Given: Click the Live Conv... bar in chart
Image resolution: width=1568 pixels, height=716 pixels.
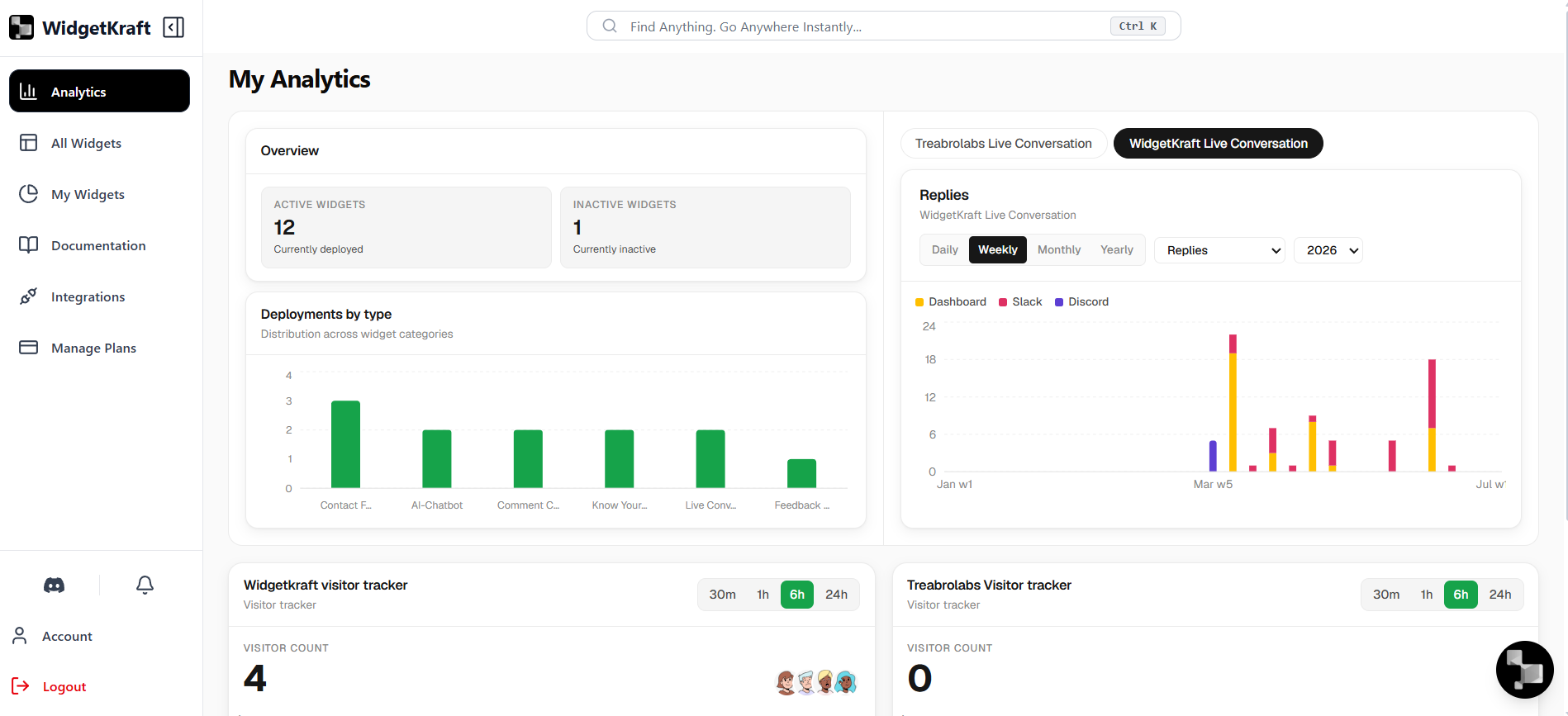Looking at the screenshot, I should pyautogui.click(x=710, y=459).
